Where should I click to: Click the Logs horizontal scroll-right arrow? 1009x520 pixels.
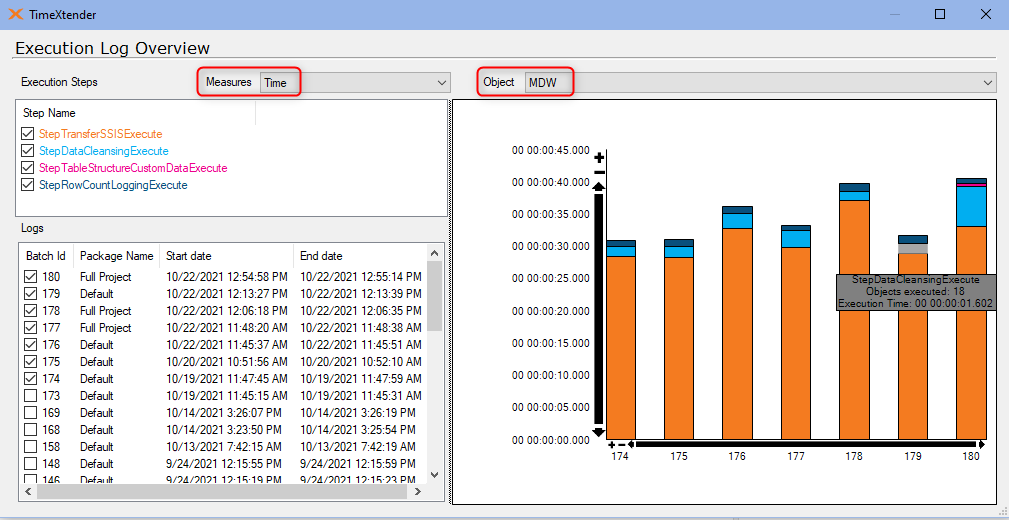pos(417,491)
